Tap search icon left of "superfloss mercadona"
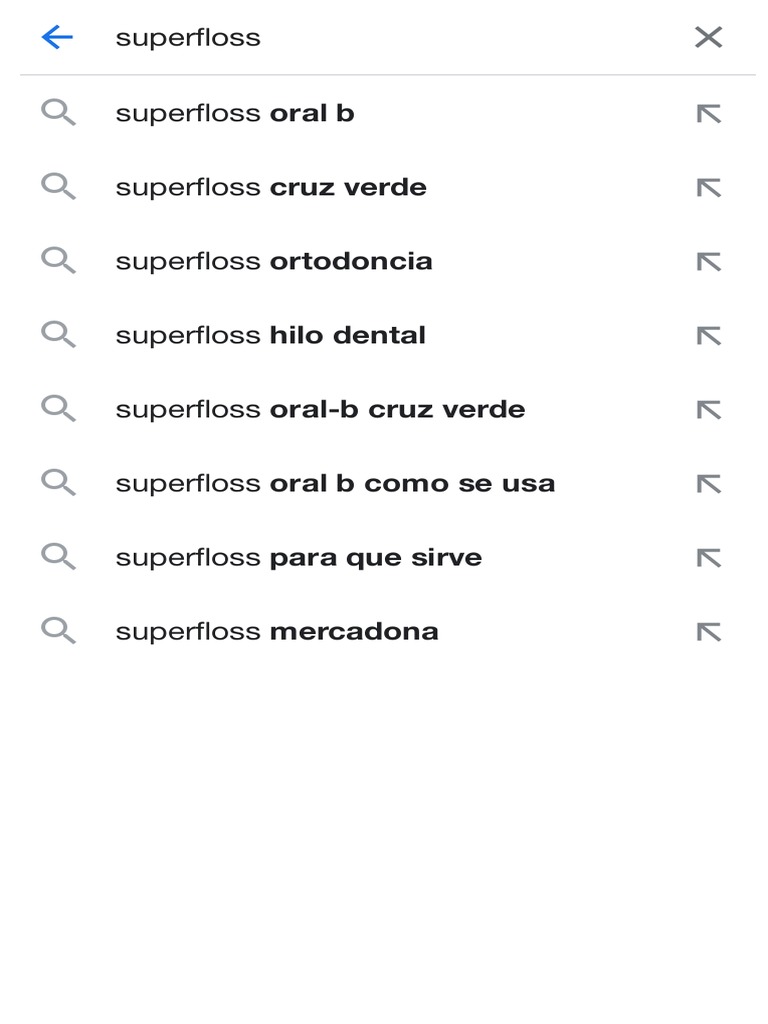 [58, 631]
